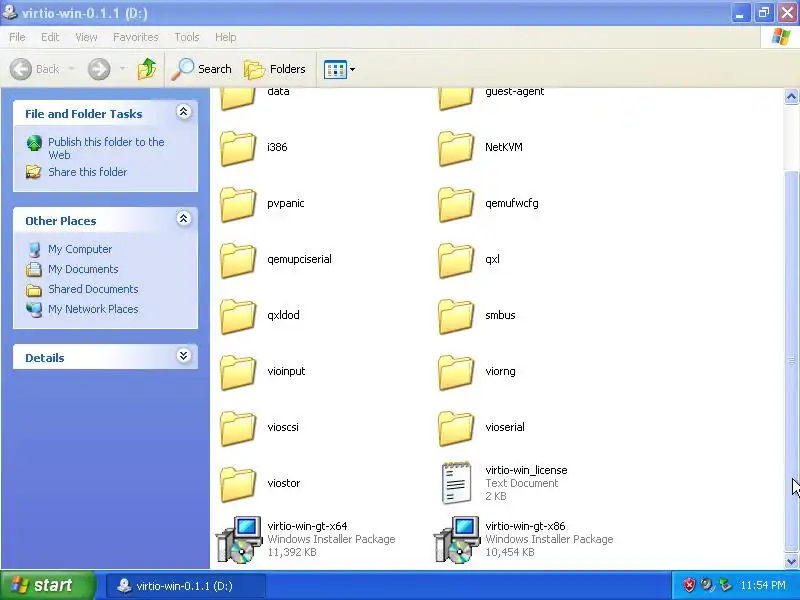Open the i386 folder icon
The width and height of the screenshot is (800, 600).
point(238,148)
